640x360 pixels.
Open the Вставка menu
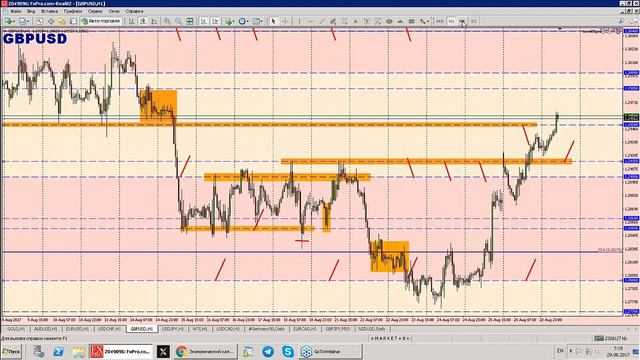(49, 11)
